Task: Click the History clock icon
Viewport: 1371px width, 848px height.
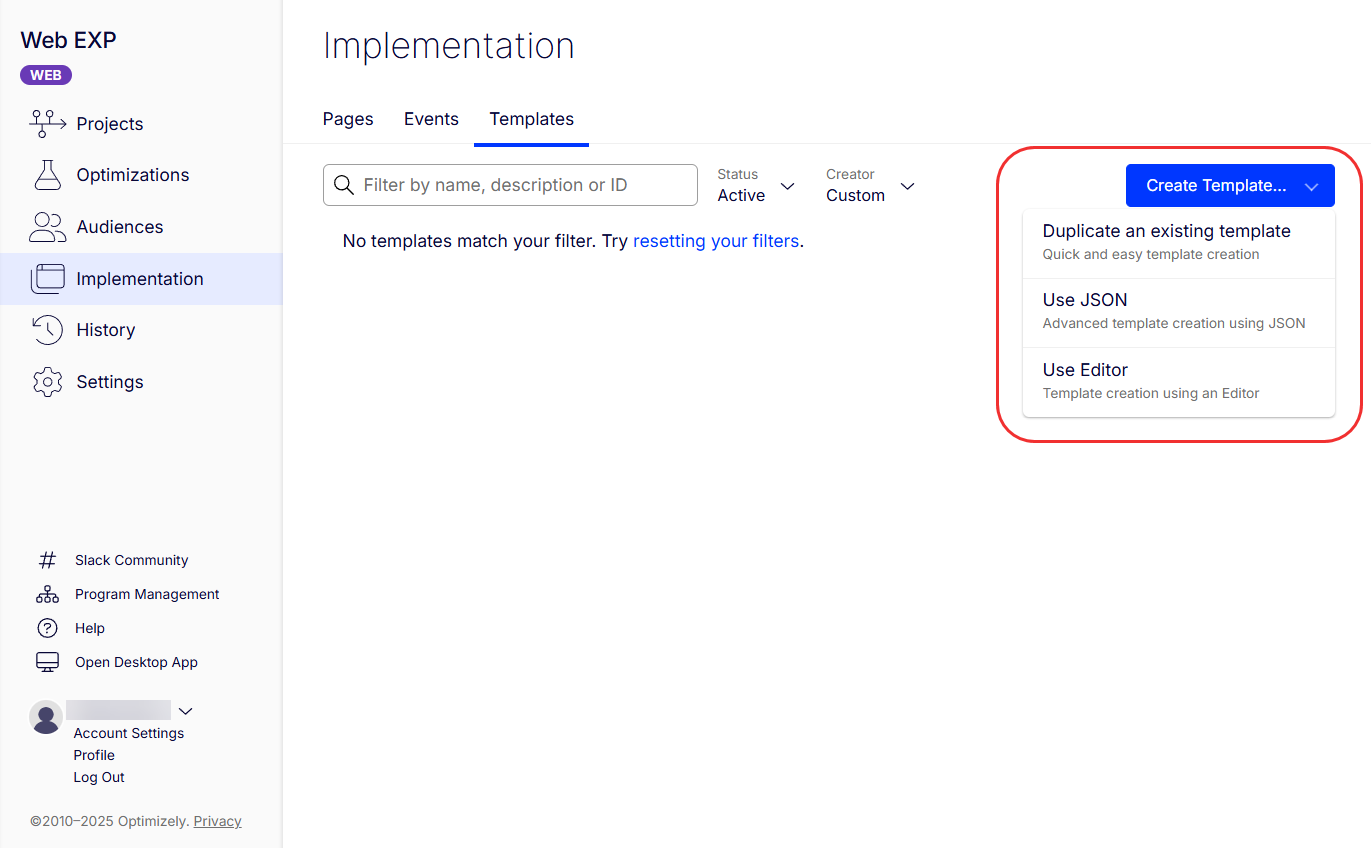Action: tap(47, 330)
